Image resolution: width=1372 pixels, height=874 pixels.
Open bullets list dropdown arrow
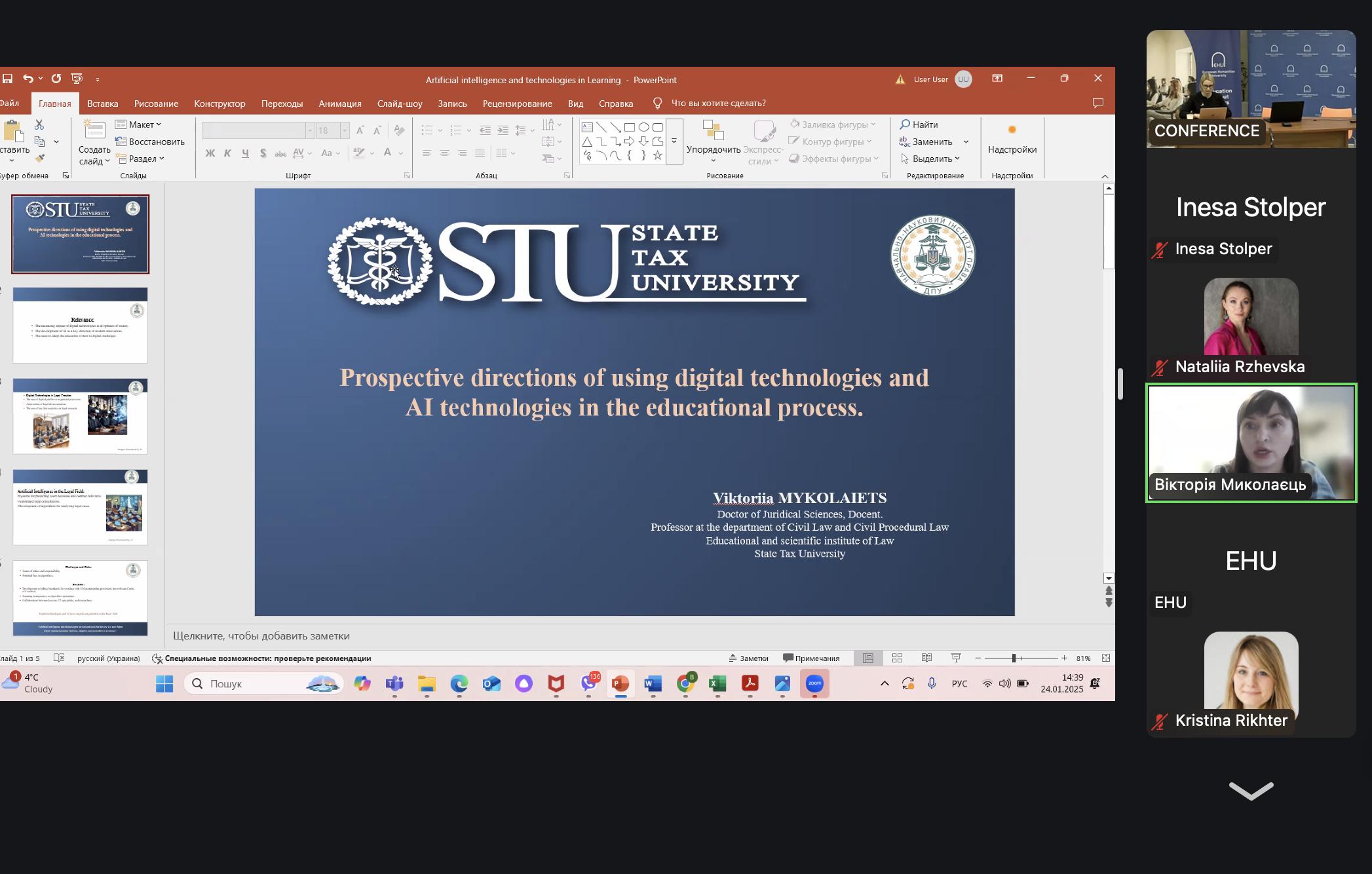[440, 130]
